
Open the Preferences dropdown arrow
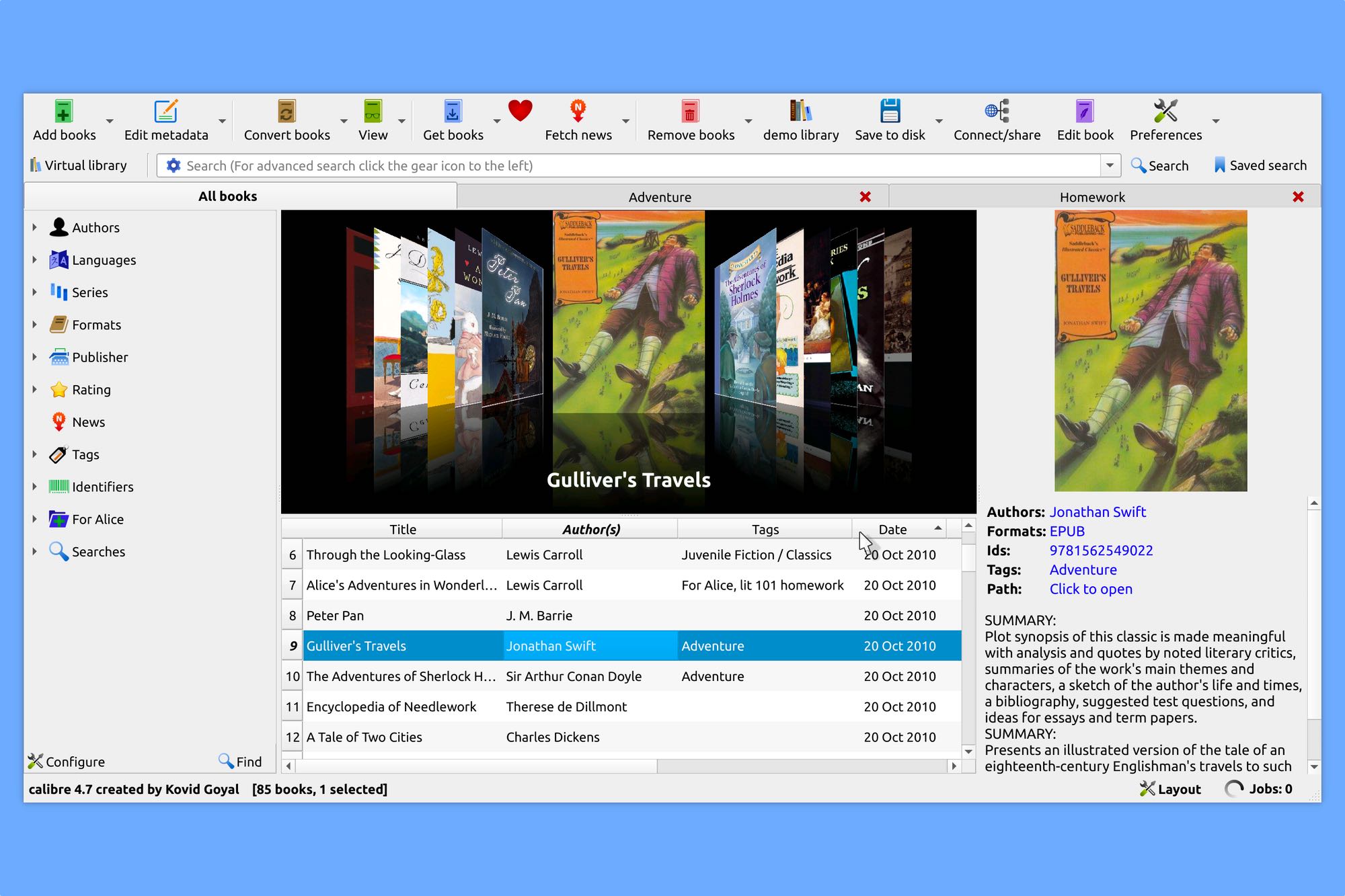coord(1216,121)
